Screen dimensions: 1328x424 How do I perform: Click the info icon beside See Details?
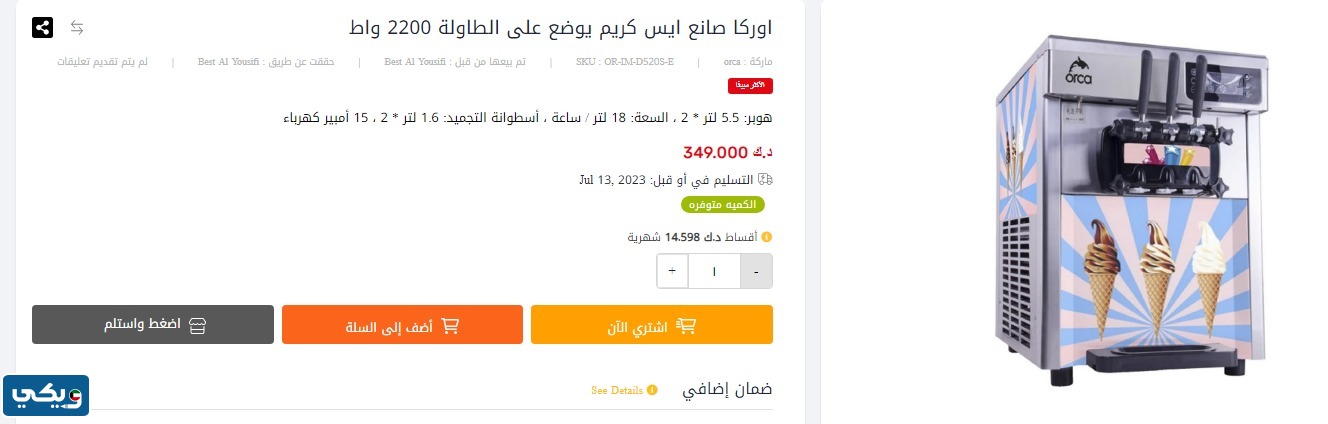(x=652, y=390)
